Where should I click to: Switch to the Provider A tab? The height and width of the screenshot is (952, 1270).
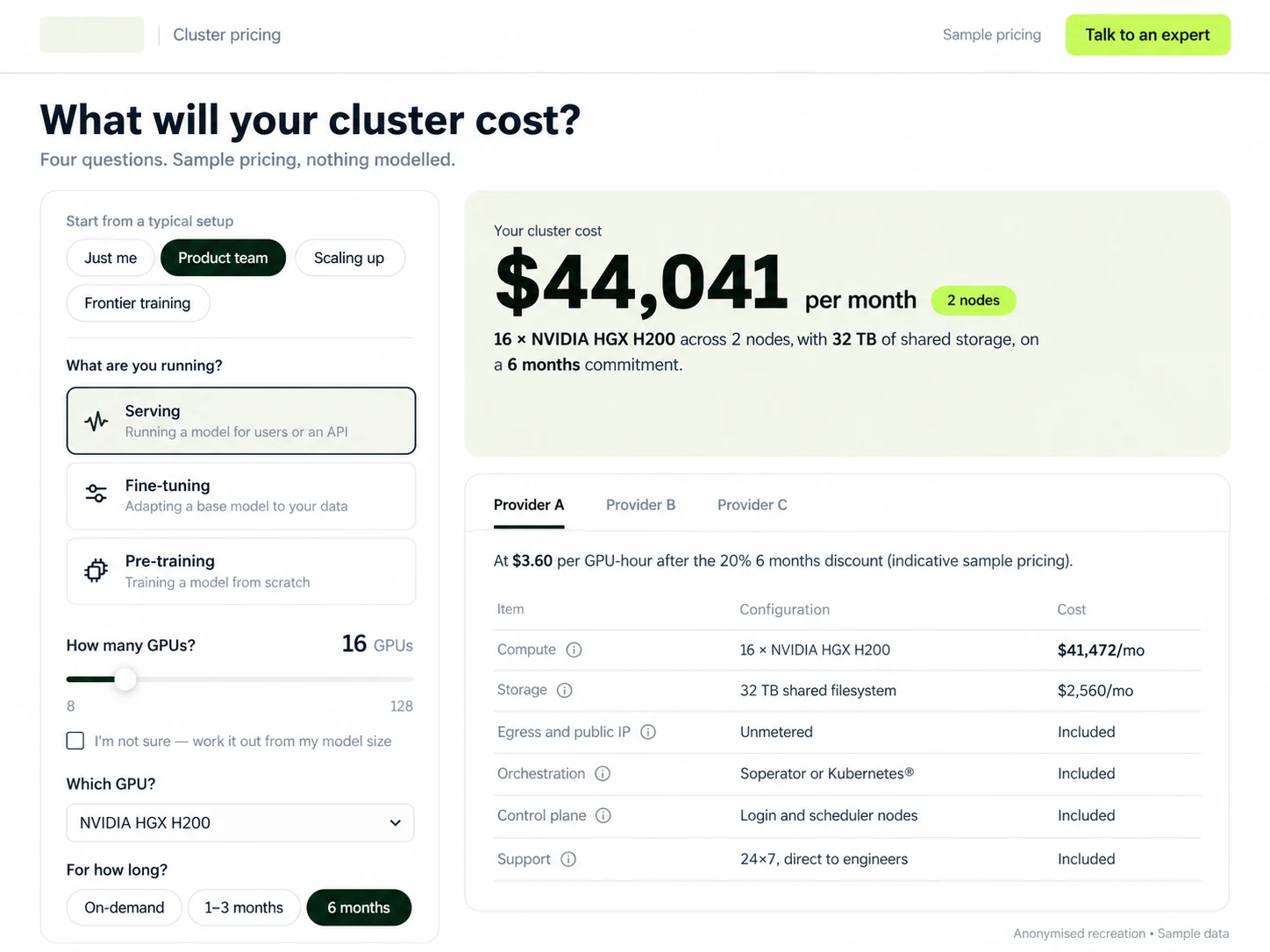coord(529,505)
